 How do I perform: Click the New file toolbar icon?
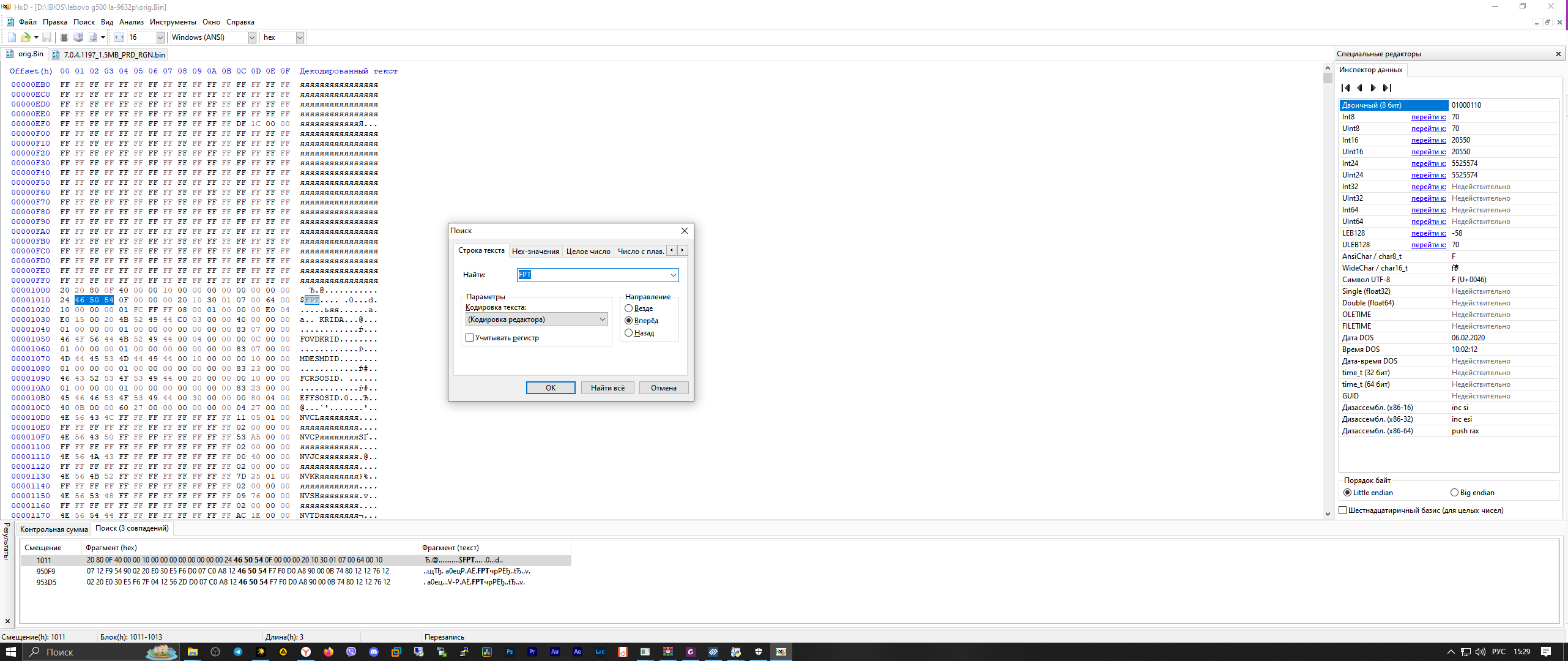pyautogui.click(x=12, y=37)
